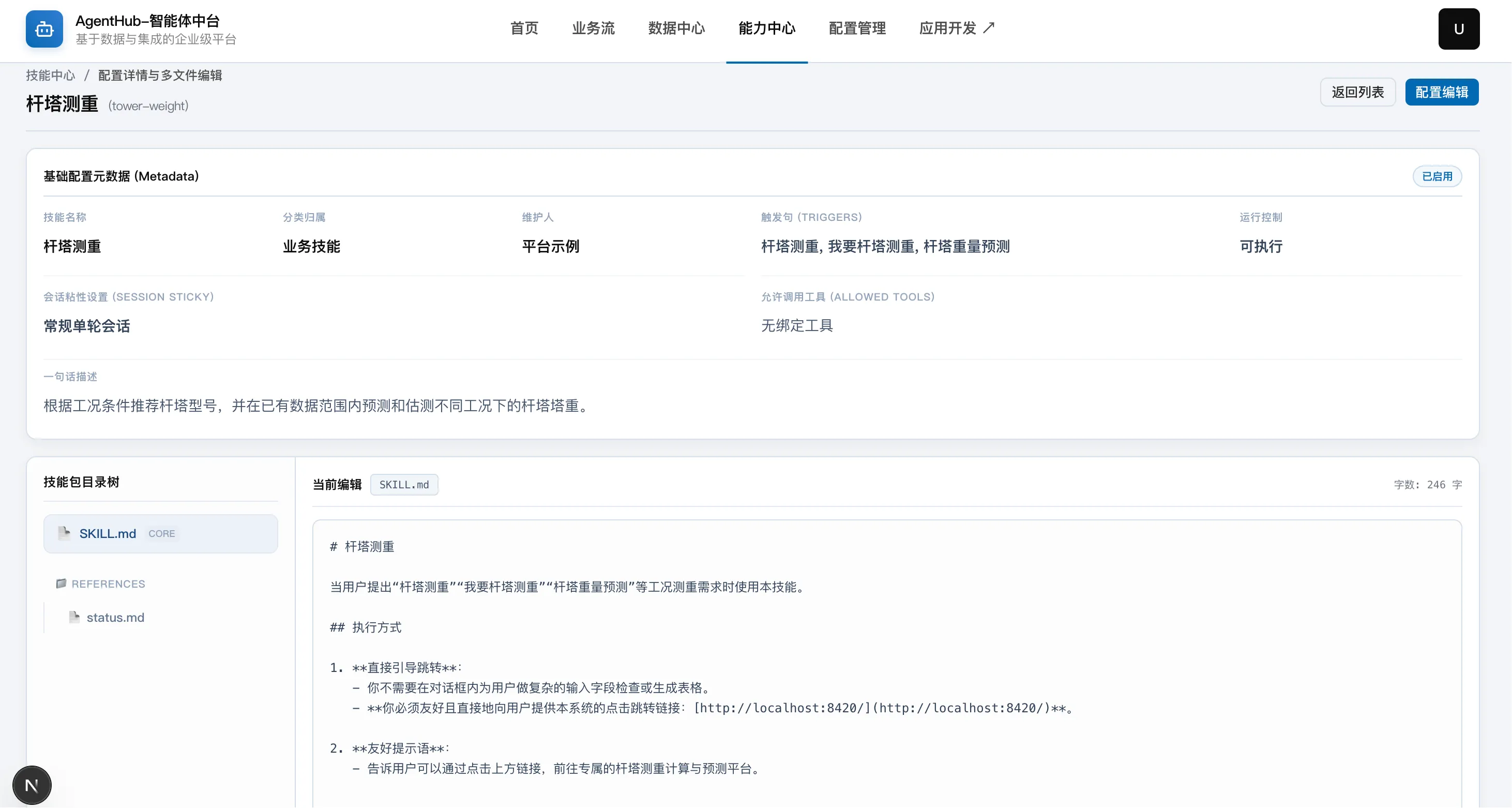Open the 数据中心 nav item
The height and width of the screenshot is (808, 1512).
676,28
